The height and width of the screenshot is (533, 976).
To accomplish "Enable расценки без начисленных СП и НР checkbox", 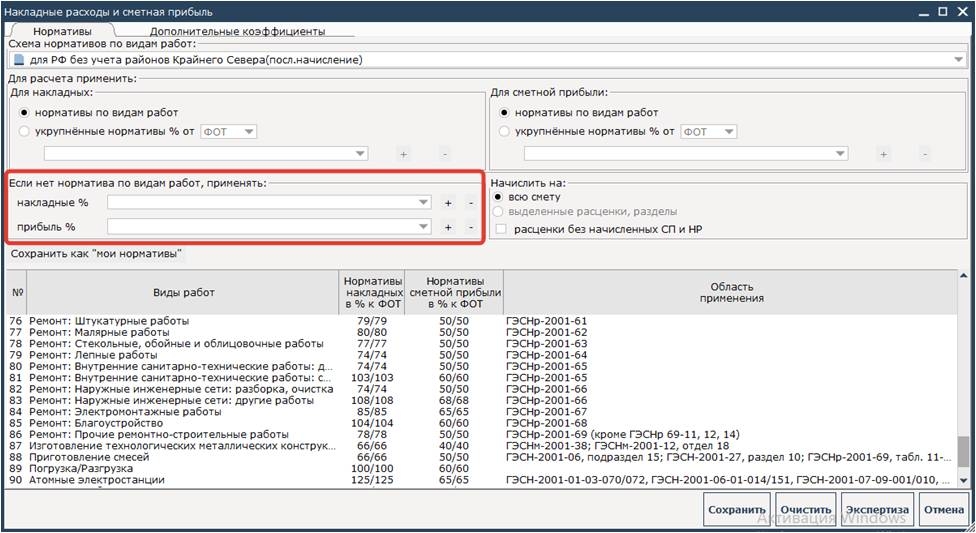I will (x=500, y=229).
